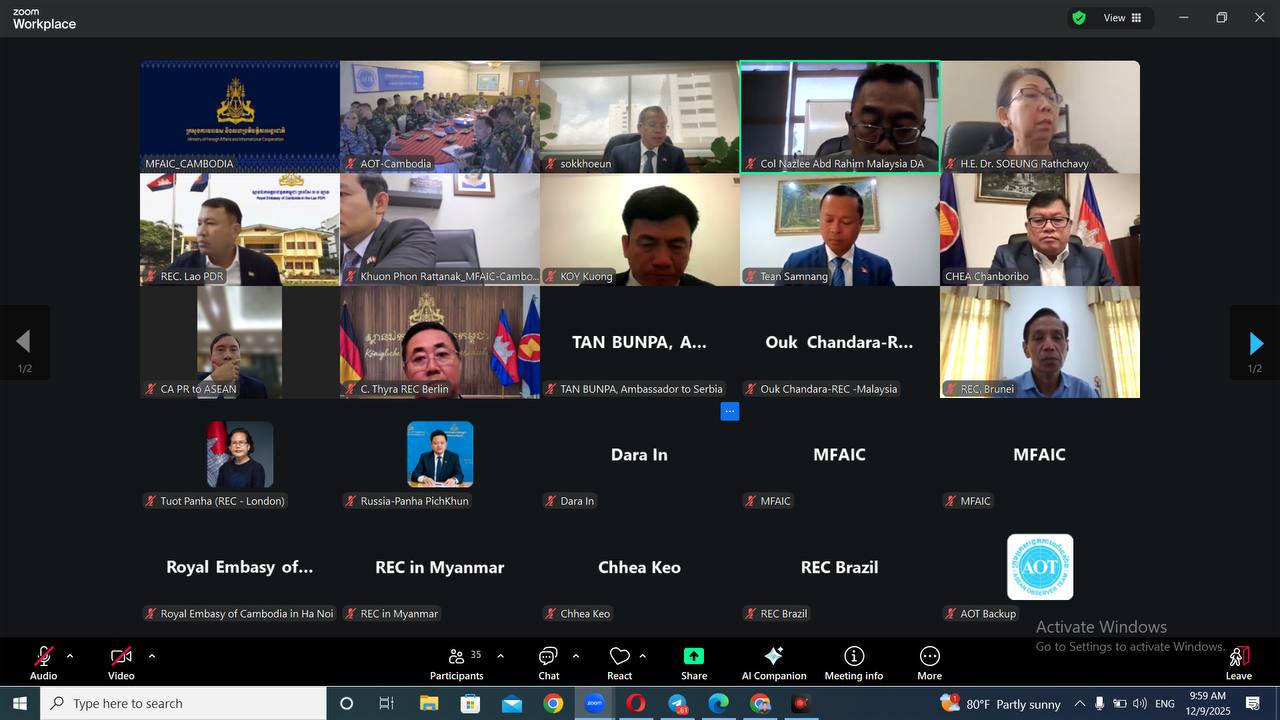
Task: Open Google Chrome from the taskbar
Action: [x=553, y=704]
